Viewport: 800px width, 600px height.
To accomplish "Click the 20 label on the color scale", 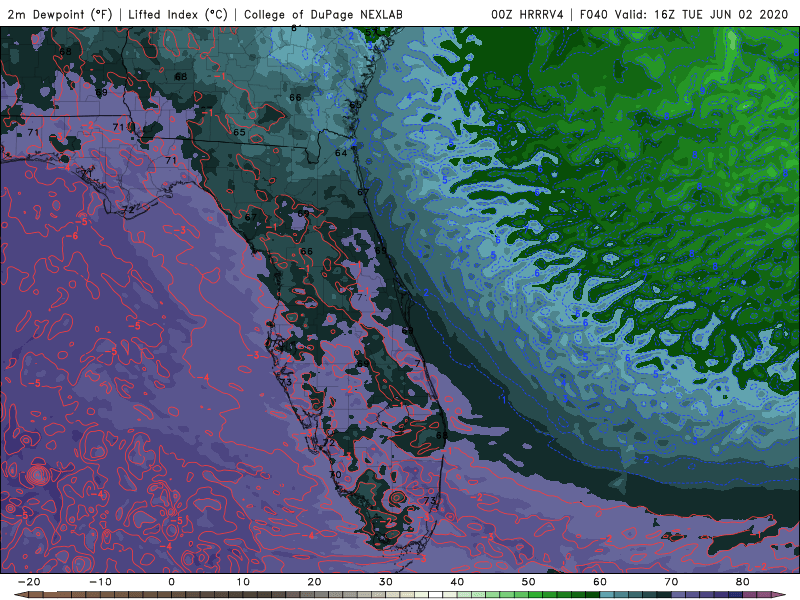I will point(314,582).
